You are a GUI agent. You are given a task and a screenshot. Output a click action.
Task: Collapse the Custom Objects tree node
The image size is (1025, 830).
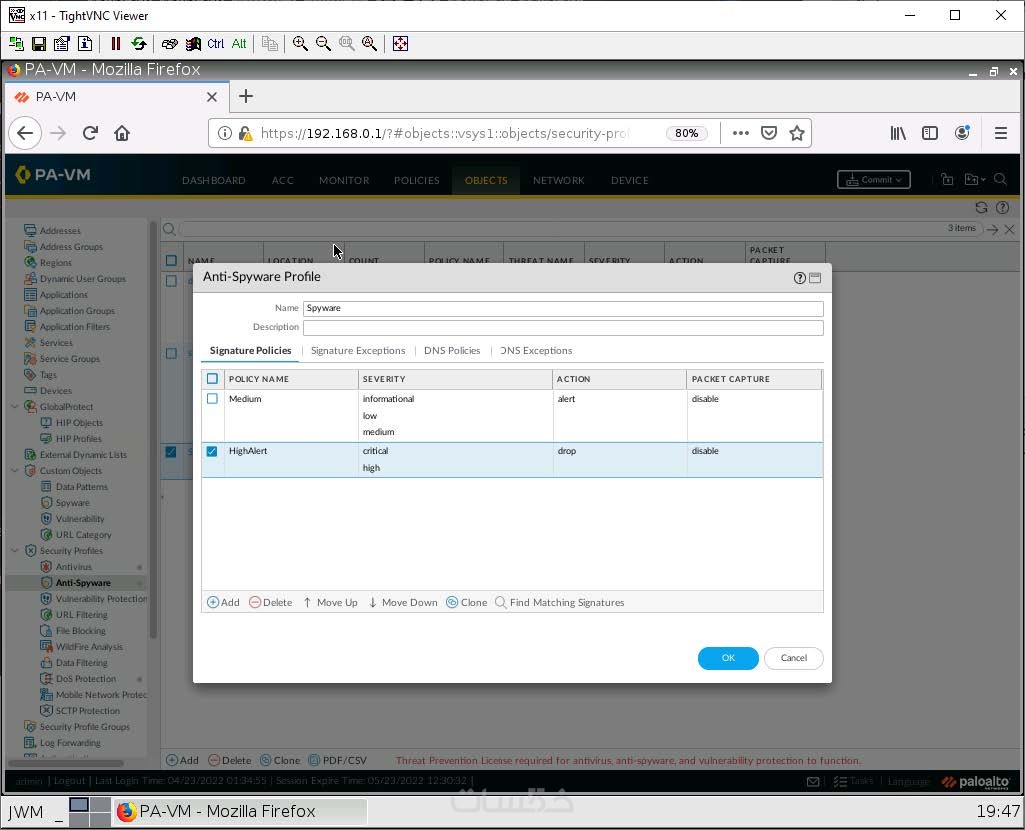(x=15, y=471)
